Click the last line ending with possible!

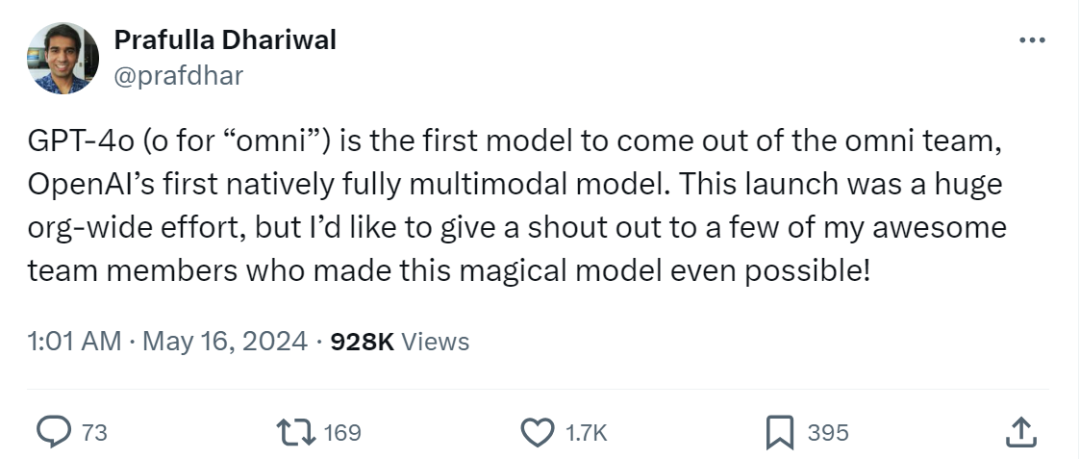(x=449, y=272)
